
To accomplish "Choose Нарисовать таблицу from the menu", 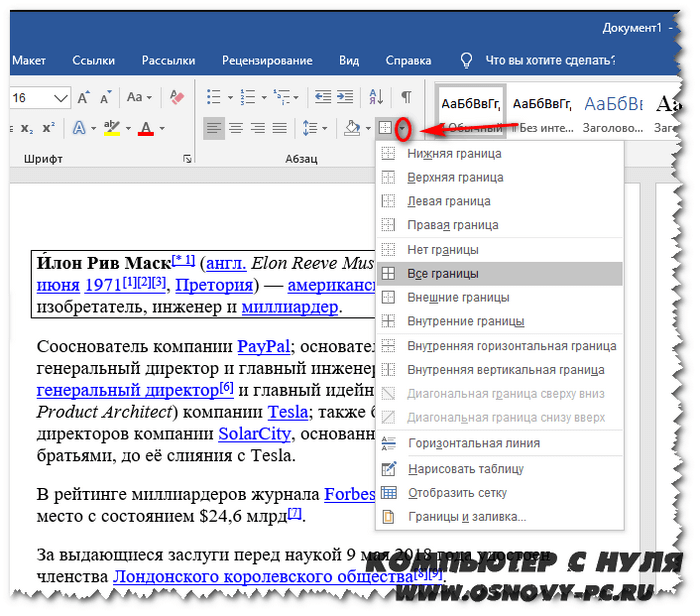I will click(x=500, y=469).
